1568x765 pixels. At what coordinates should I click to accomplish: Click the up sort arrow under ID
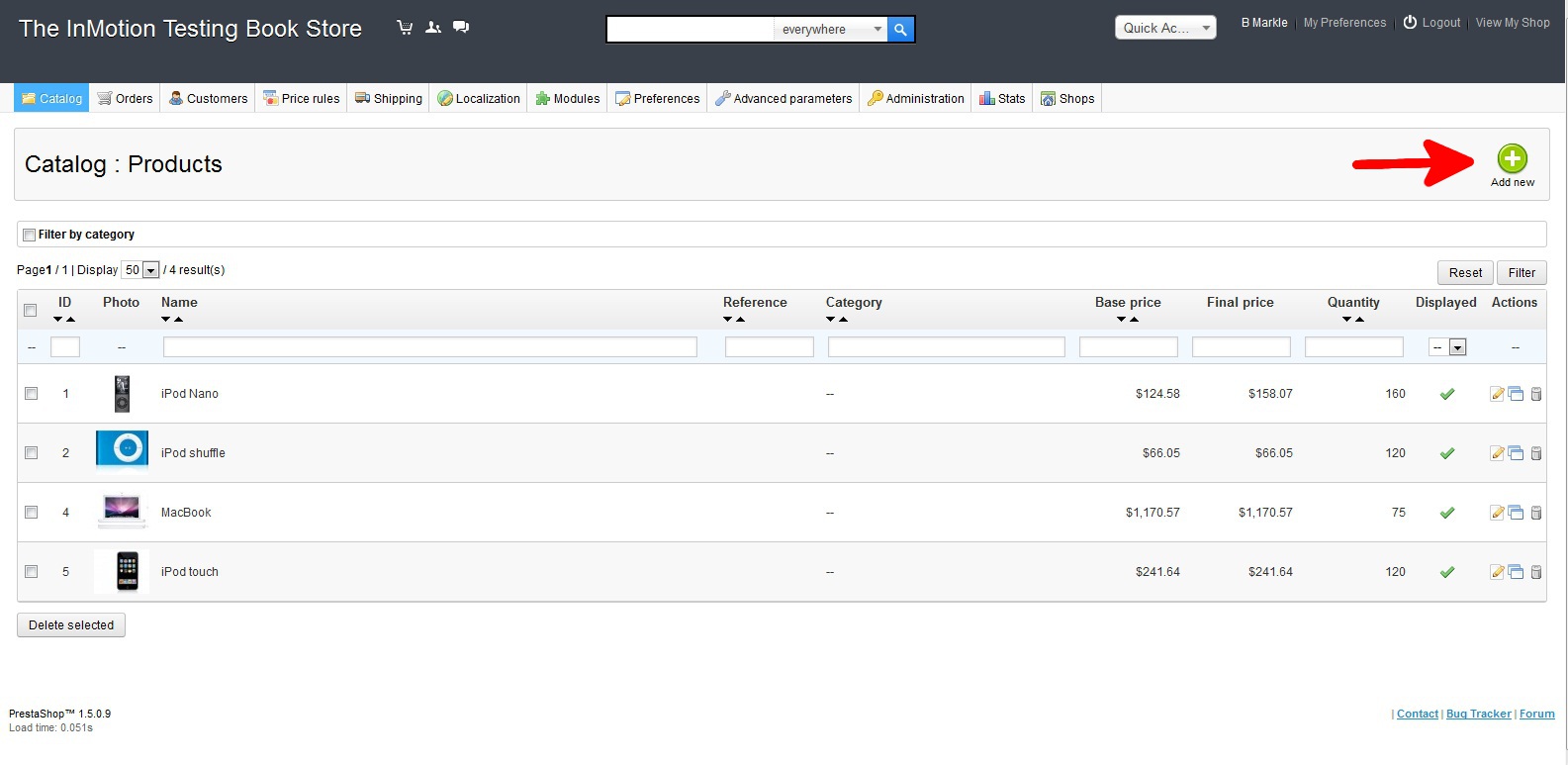[70, 320]
